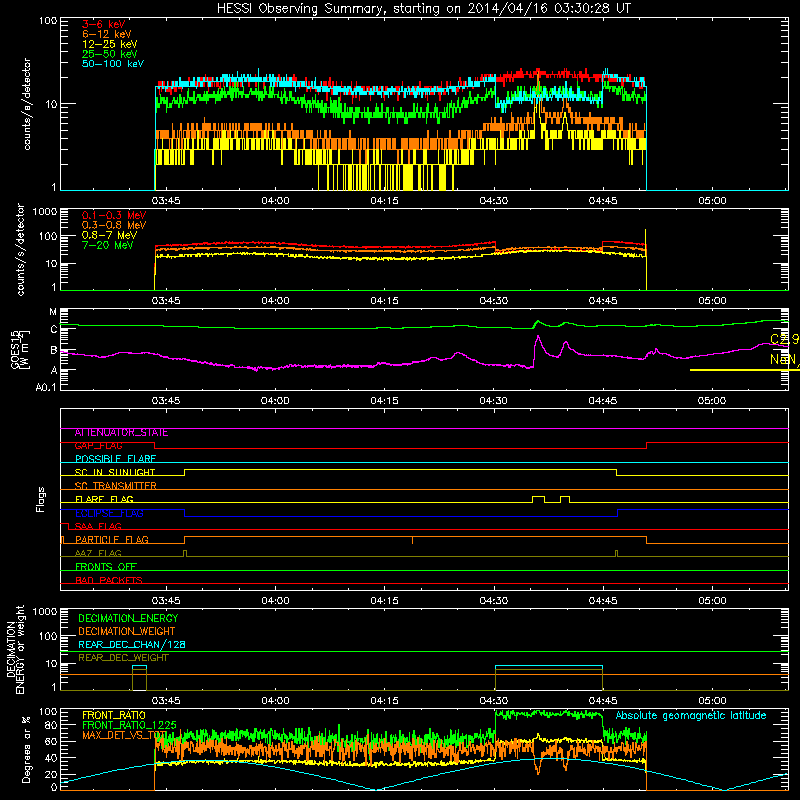Click the REAR_DEC_CHAN/128 legend label
The image size is (800, 800).
coord(132,645)
